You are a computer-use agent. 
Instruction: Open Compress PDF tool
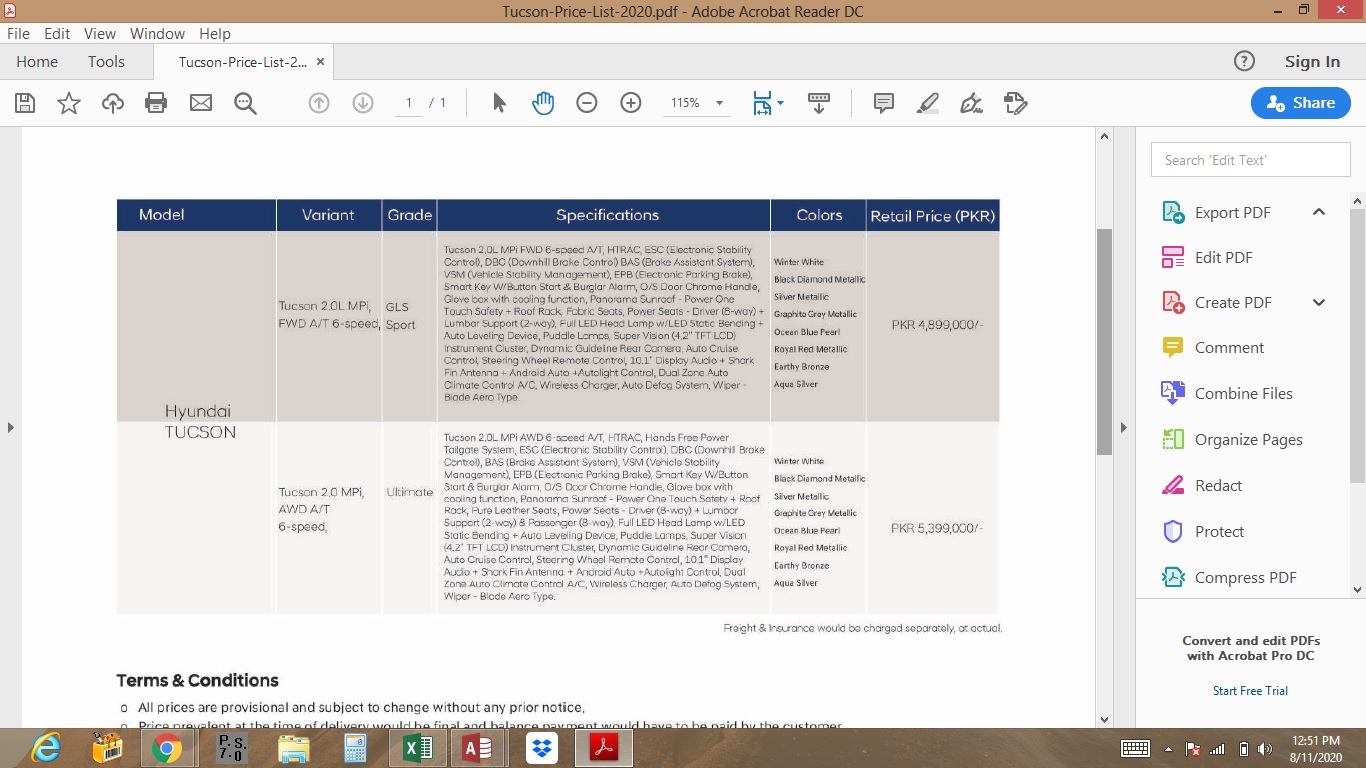click(x=1245, y=578)
